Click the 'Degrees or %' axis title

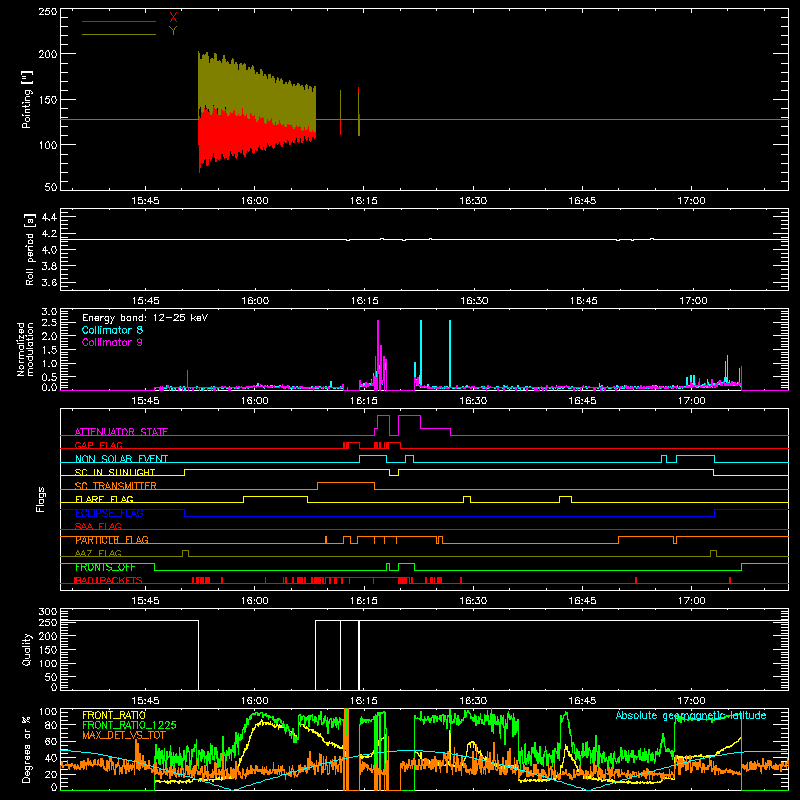[27, 749]
